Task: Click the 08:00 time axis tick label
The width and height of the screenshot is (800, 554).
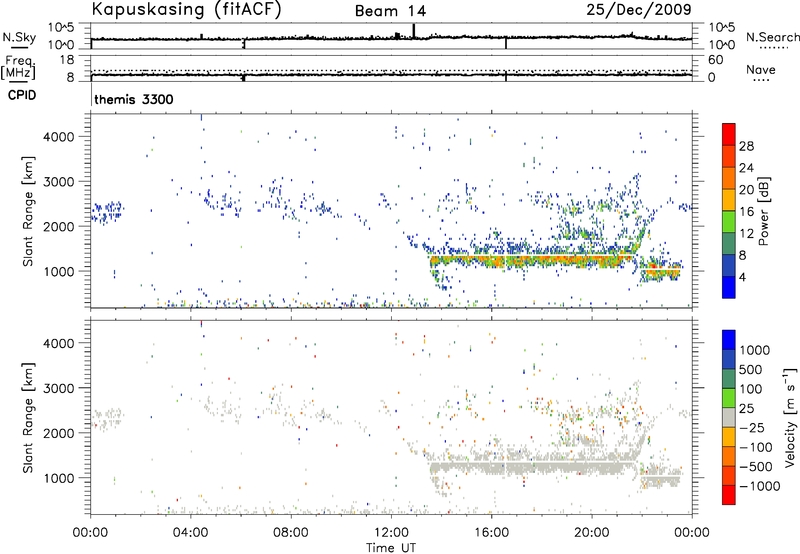Action: (x=291, y=533)
